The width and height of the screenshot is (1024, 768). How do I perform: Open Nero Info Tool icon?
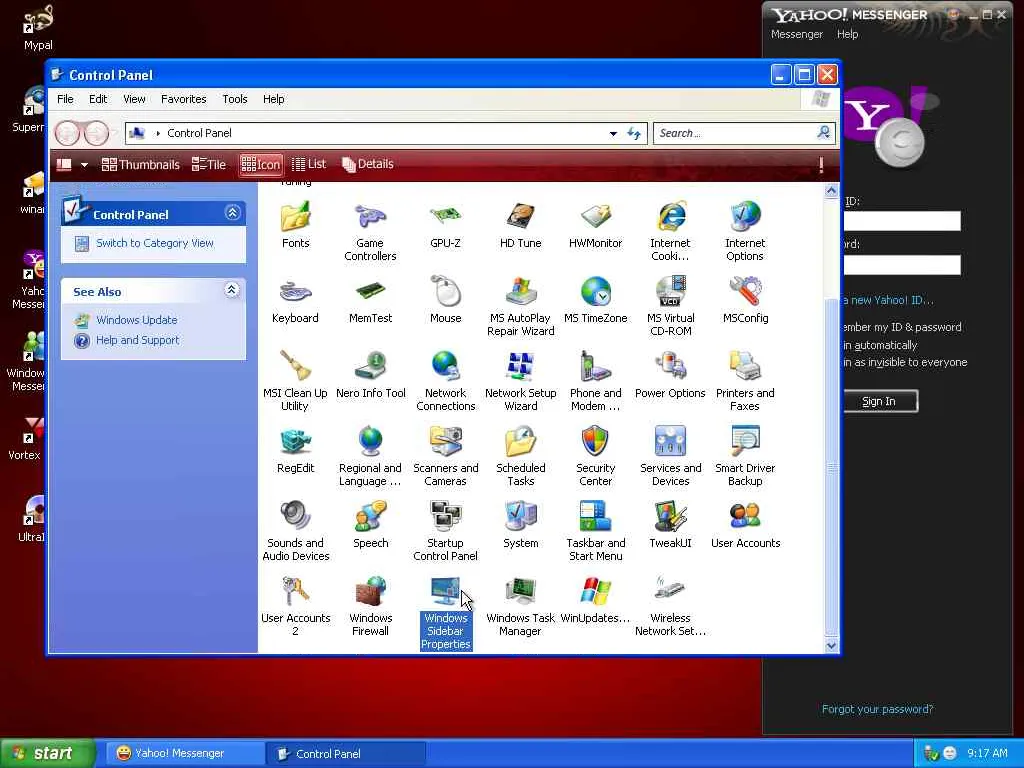(370, 368)
